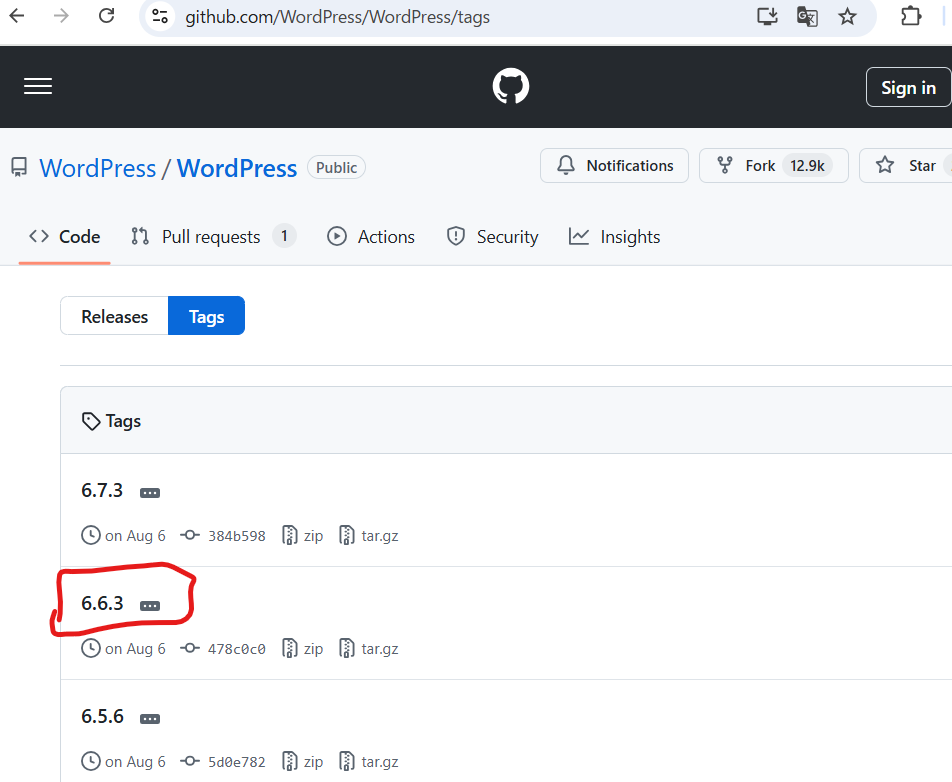
Task: Download zip for tag 6.7.3
Action: (x=303, y=536)
